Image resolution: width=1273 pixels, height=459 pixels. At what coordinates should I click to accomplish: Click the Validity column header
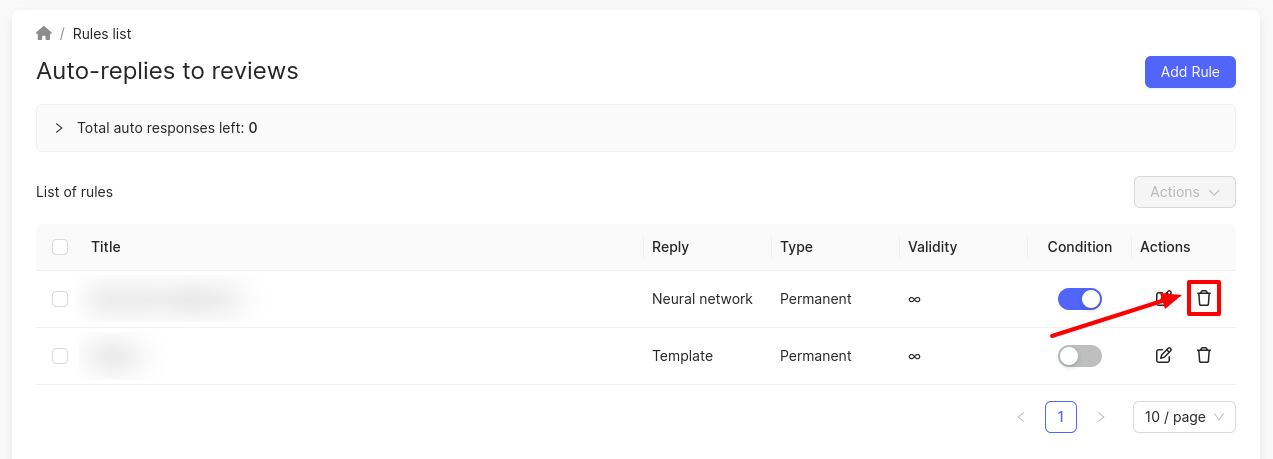tap(932, 247)
